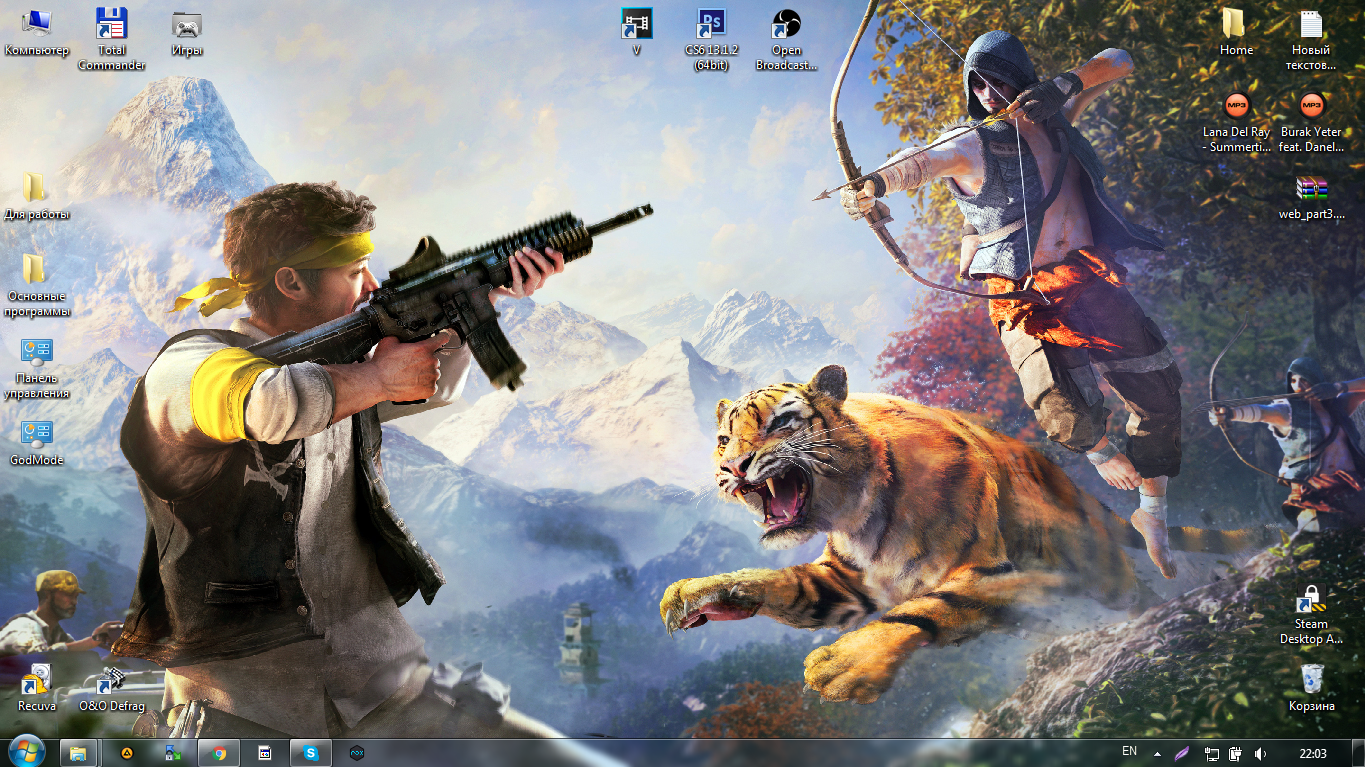Image resolution: width=1365 pixels, height=767 pixels.
Task: Click the network-lock taskbar icon
Action: coord(173,753)
